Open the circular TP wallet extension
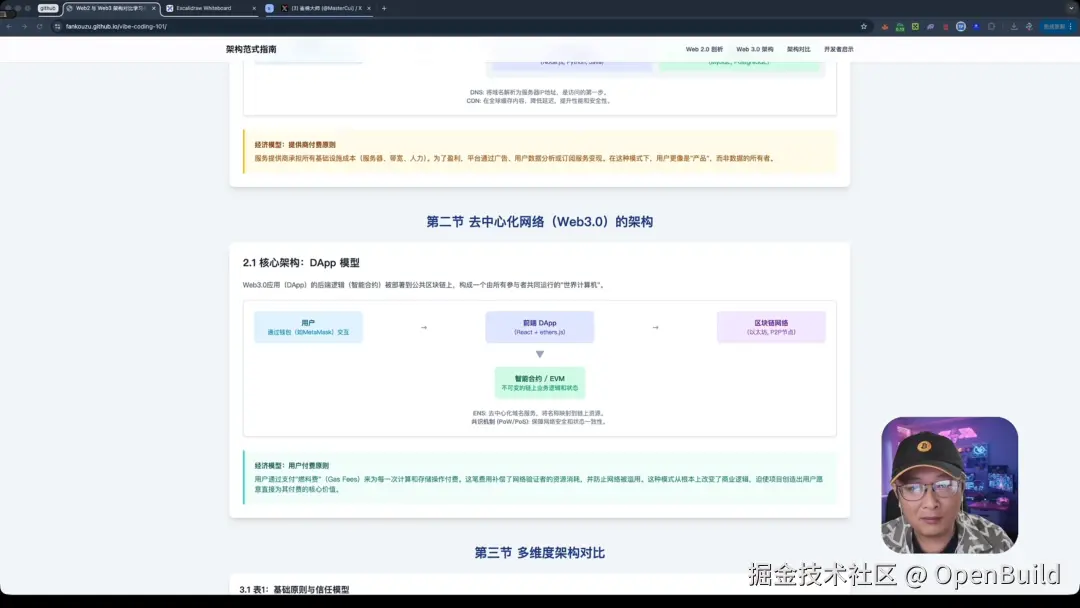Viewport: 1080px width, 608px height. pyautogui.click(x=961, y=26)
